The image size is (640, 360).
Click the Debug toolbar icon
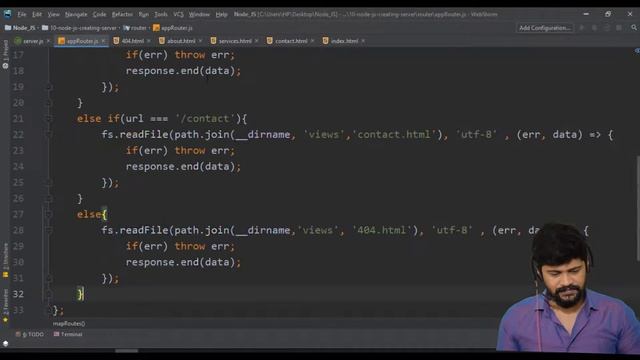pos(594,28)
